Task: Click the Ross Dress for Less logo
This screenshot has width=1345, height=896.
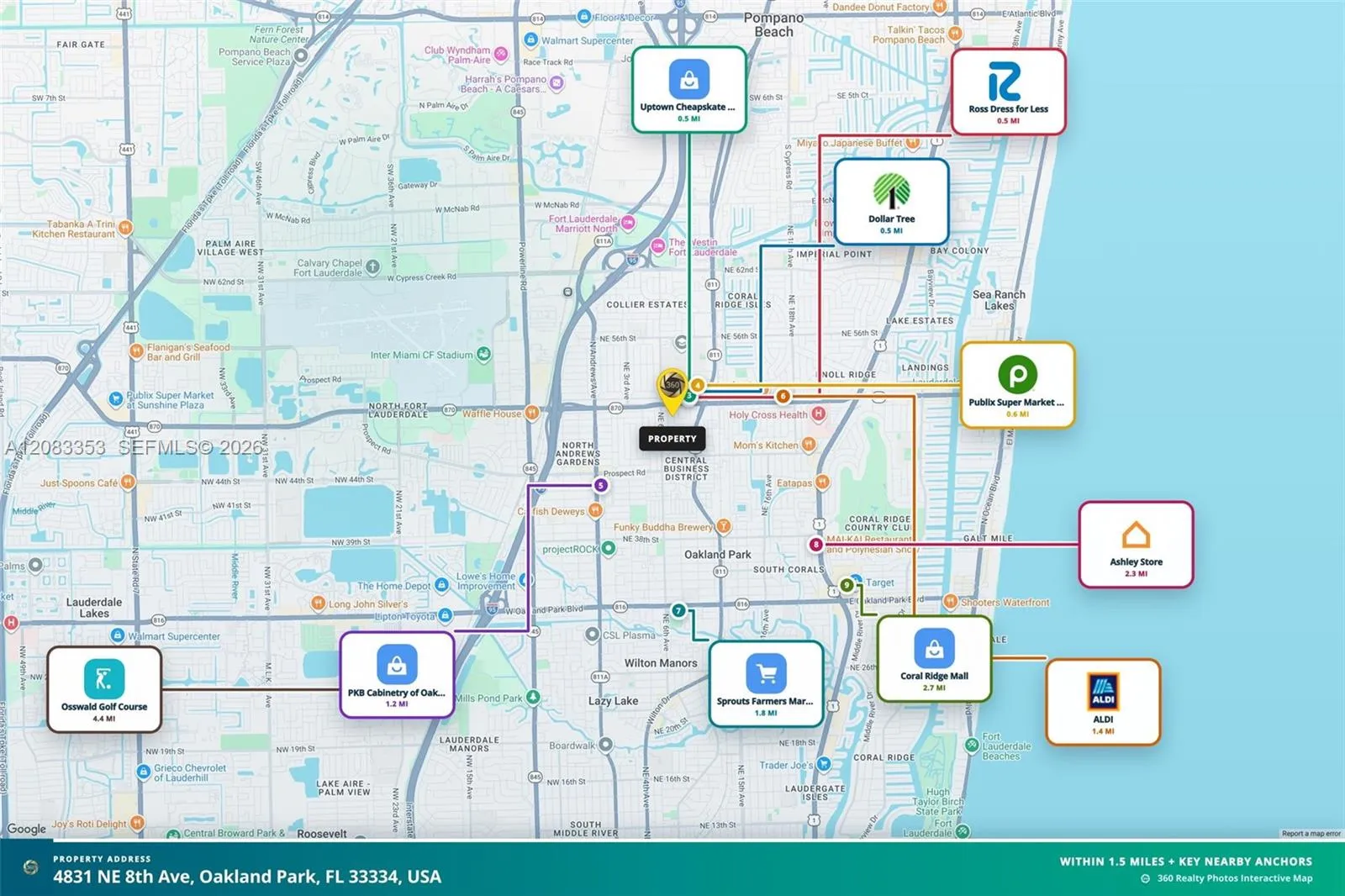Action: (x=1005, y=82)
